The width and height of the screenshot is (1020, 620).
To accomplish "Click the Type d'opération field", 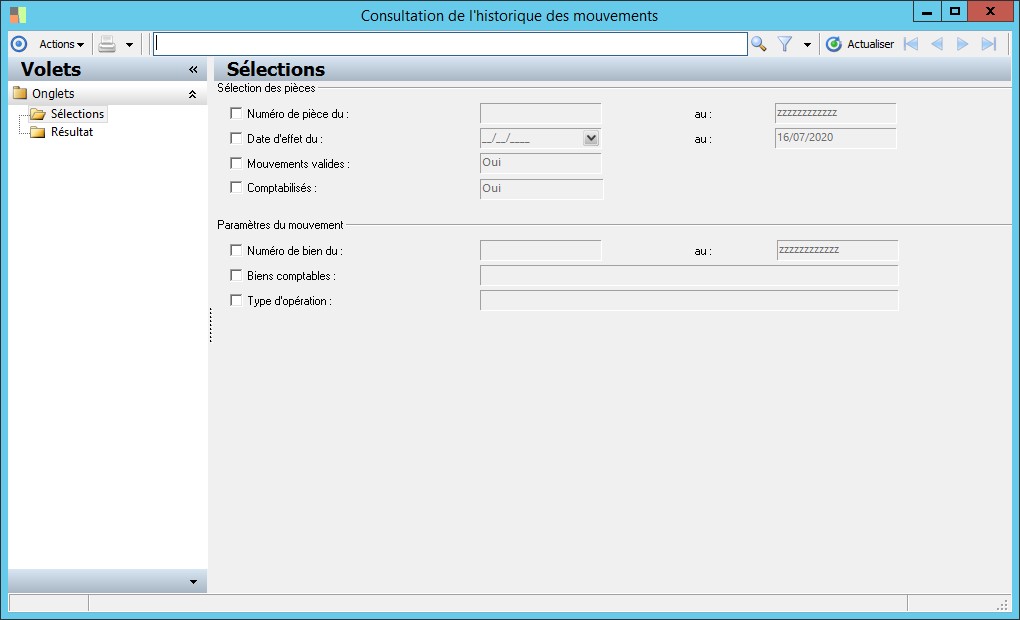I will [689, 301].
